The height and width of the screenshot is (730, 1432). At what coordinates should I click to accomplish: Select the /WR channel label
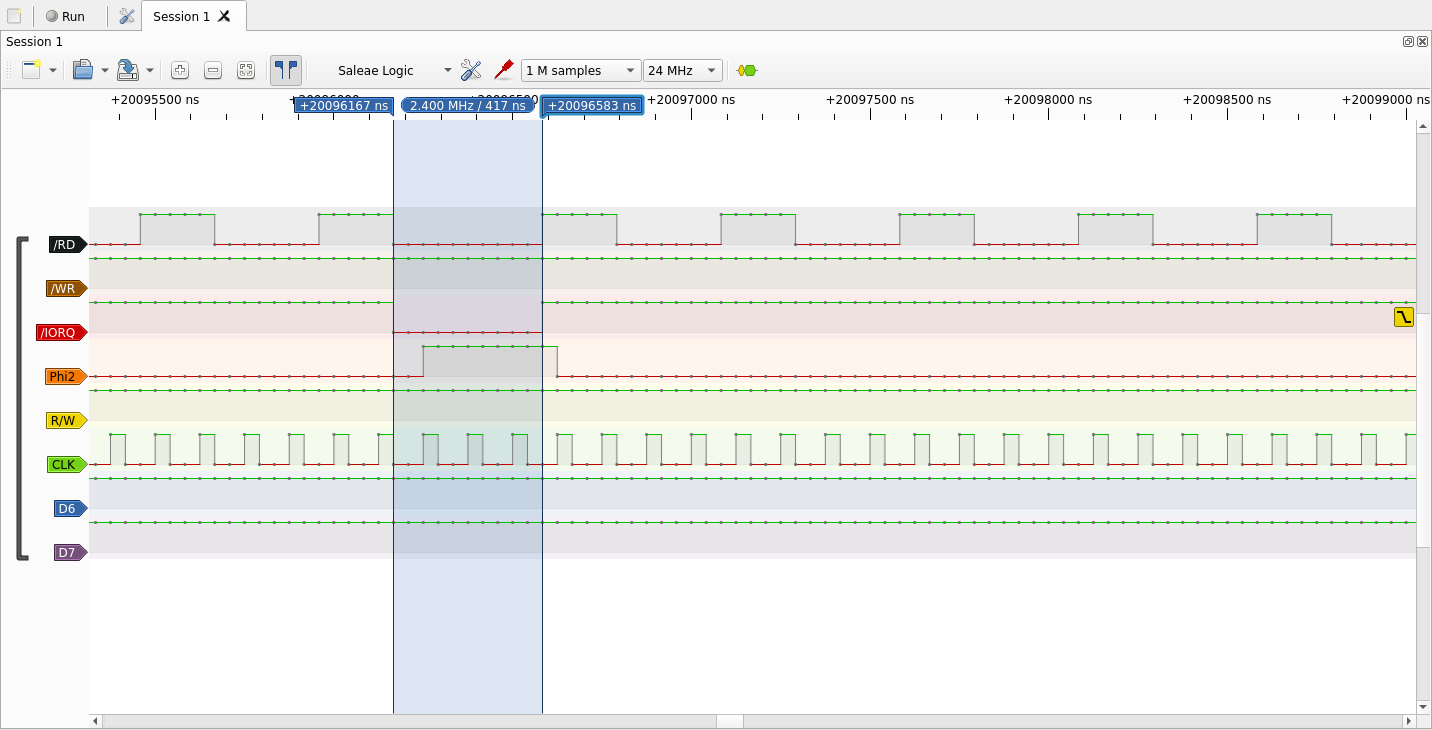tap(67, 288)
